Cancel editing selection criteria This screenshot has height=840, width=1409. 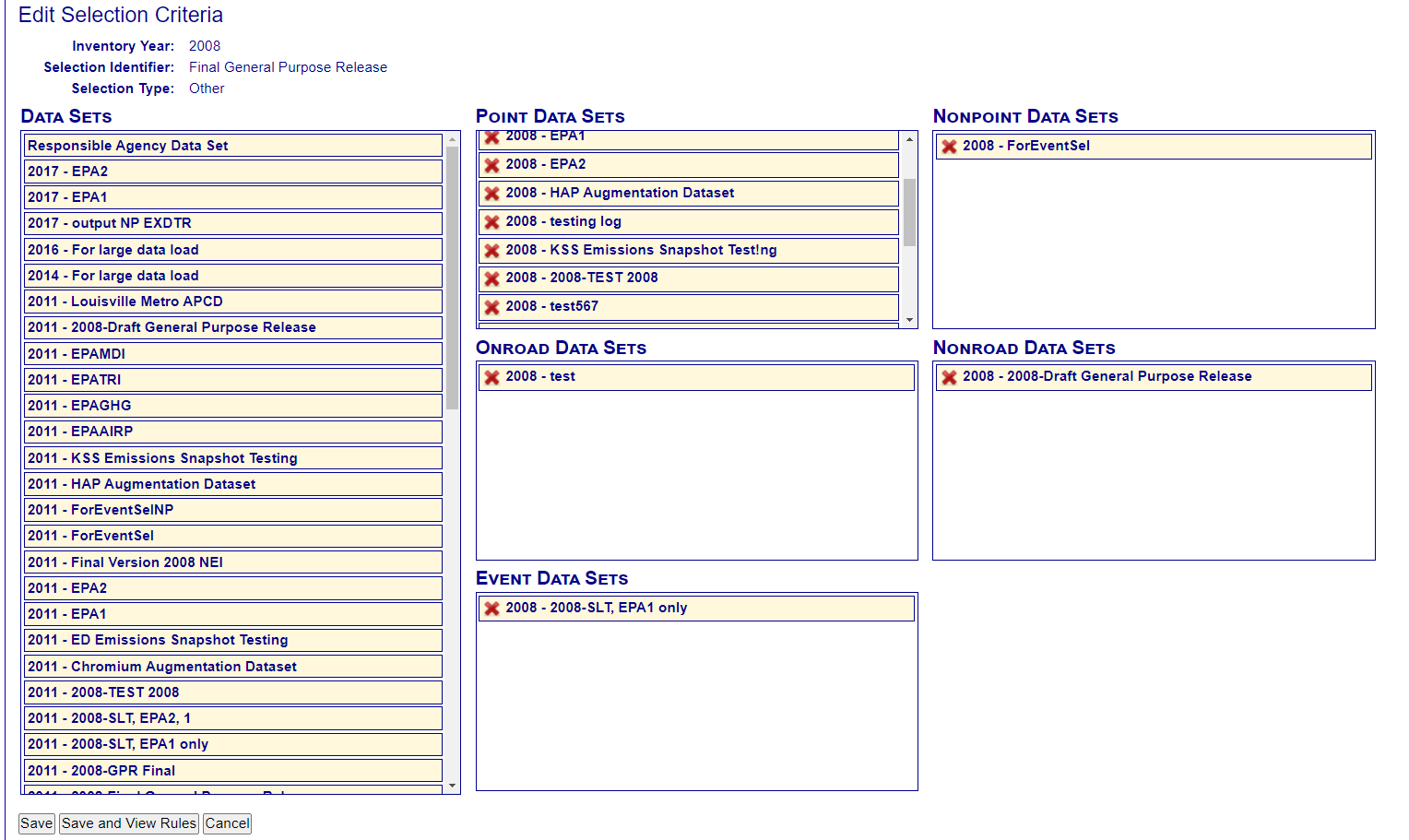point(227,823)
